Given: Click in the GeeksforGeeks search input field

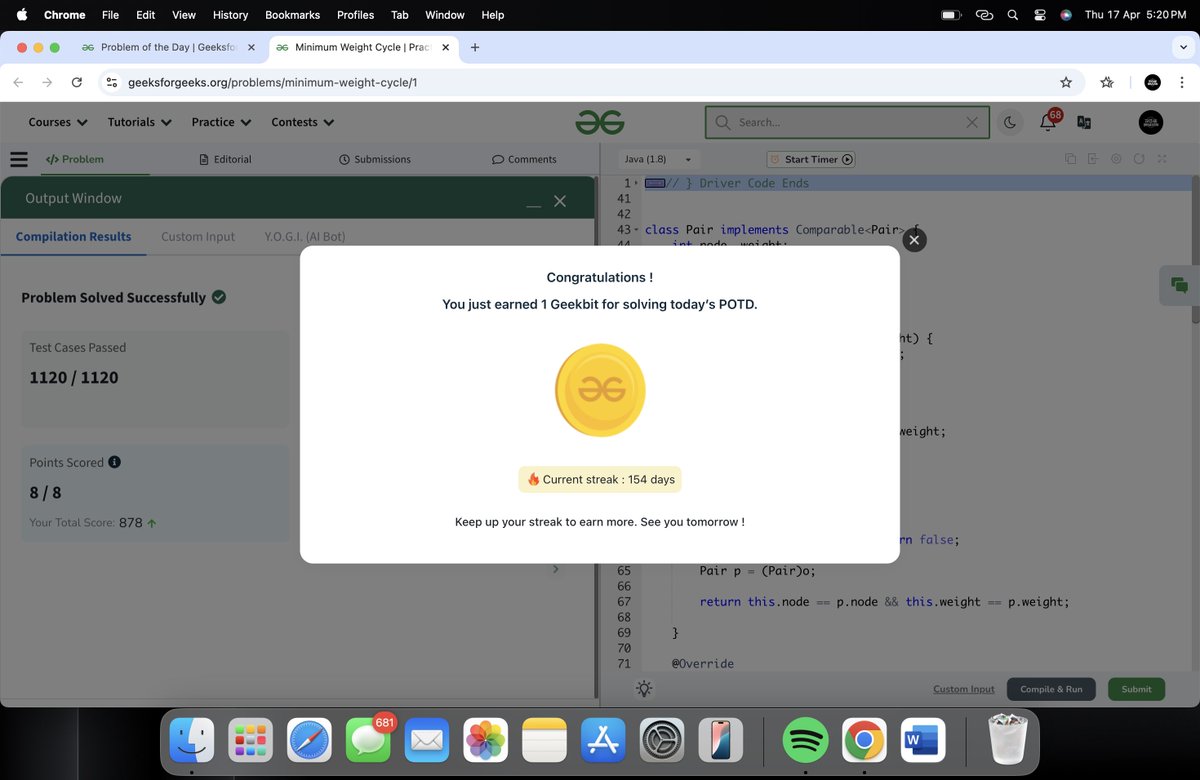Looking at the screenshot, I should tap(848, 122).
